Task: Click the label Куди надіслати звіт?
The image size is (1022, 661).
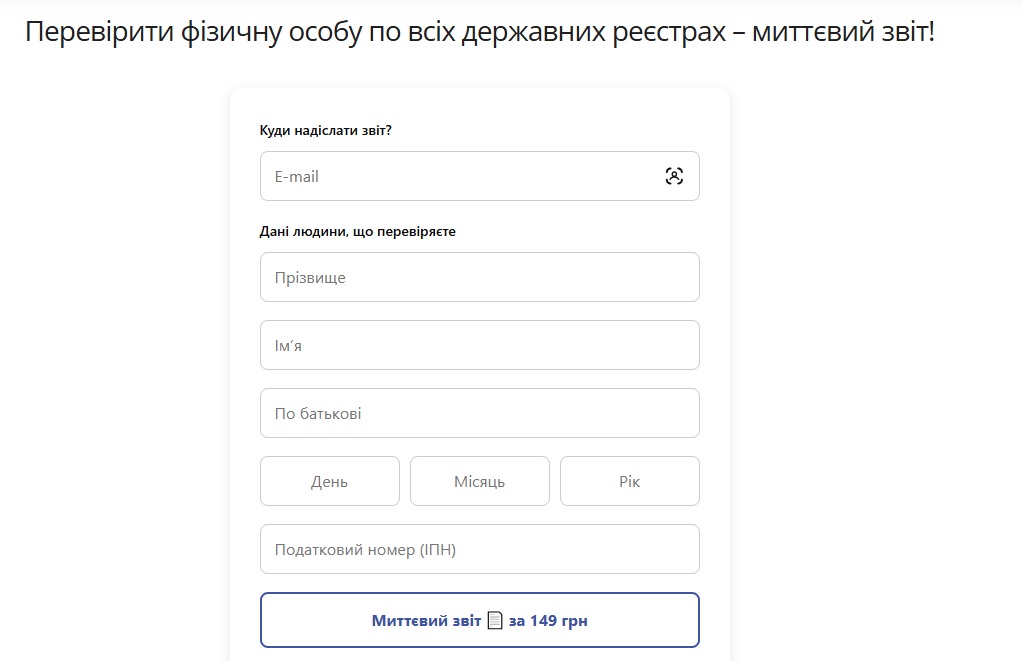Action: click(x=325, y=129)
